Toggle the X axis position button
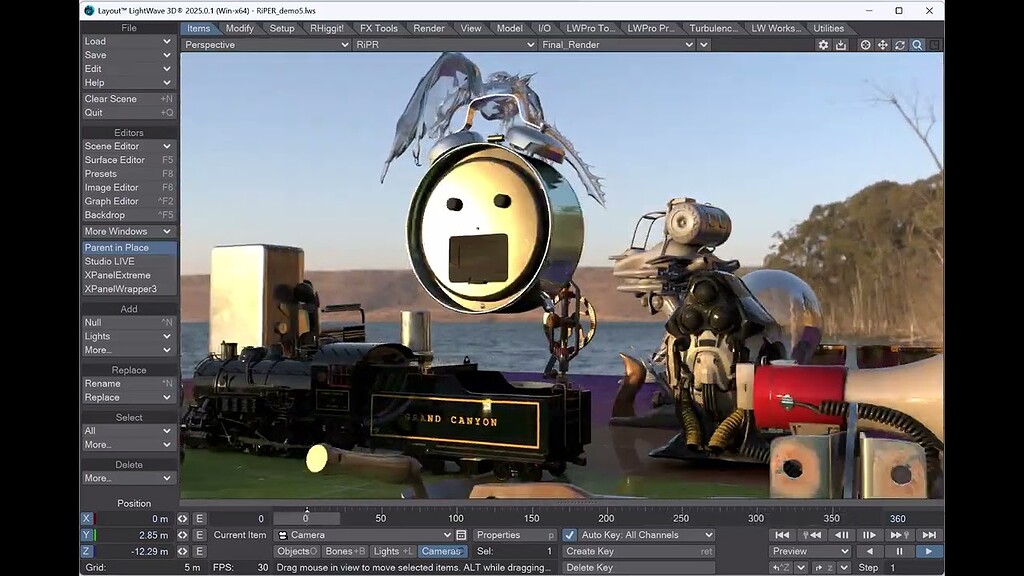1024x576 pixels. tap(87, 519)
